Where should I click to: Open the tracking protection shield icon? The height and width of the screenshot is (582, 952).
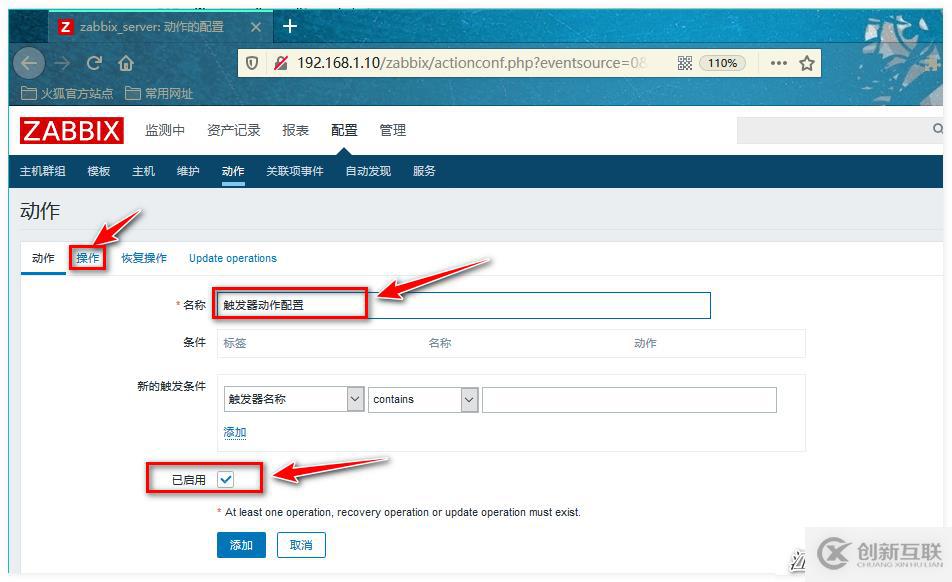click(252, 63)
